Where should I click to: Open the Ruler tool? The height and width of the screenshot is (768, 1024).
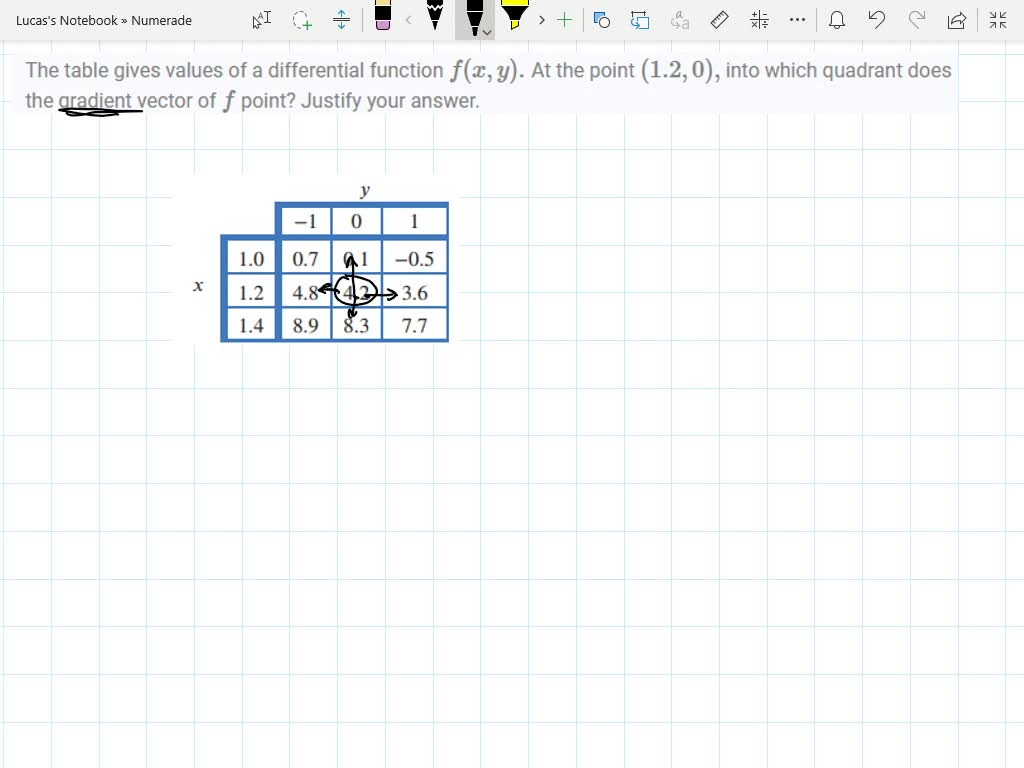[719, 19]
